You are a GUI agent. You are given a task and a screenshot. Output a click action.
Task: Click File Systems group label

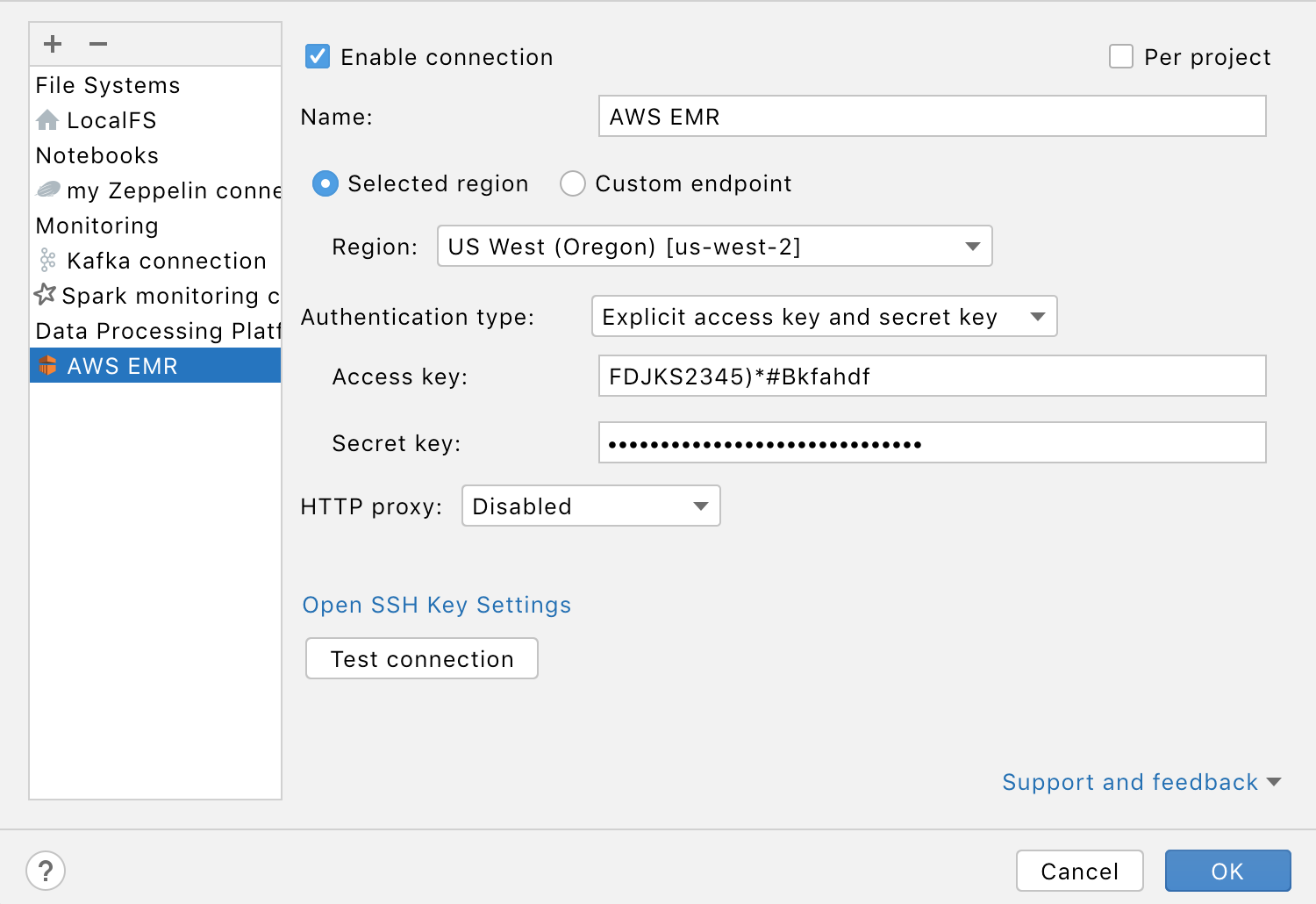click(108, 84)
